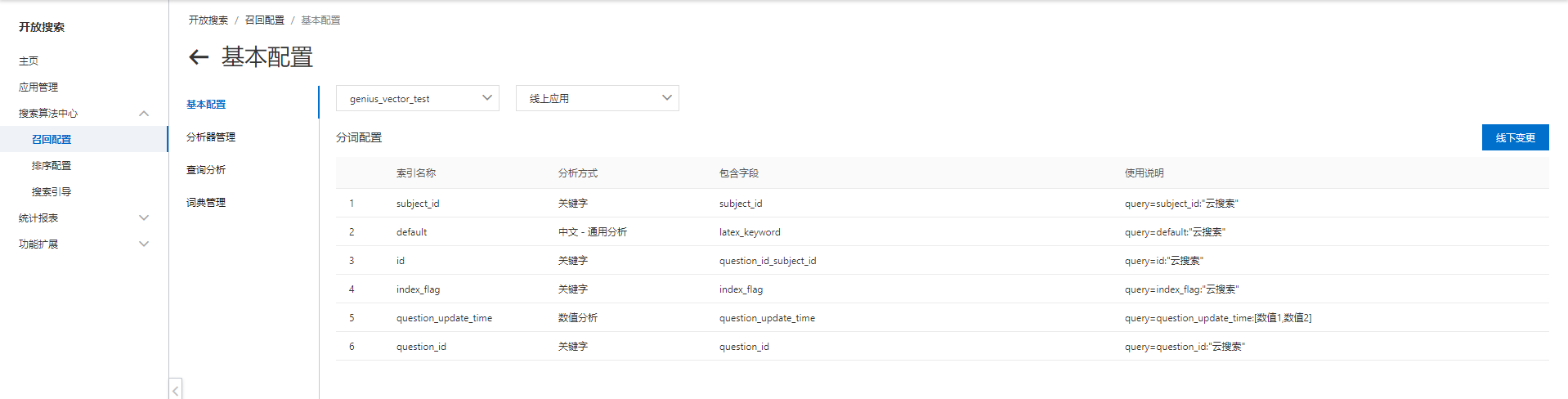Click the 分析方式 column header
Screen dimensions: 1568x399
click(x=578, y=173)
